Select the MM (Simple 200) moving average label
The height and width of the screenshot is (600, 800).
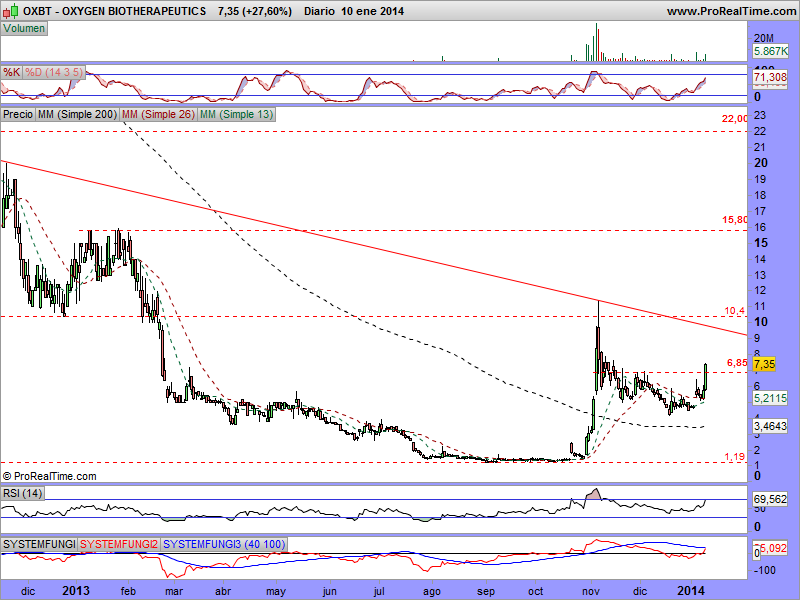pyautogui.click(x=78, y=114)
